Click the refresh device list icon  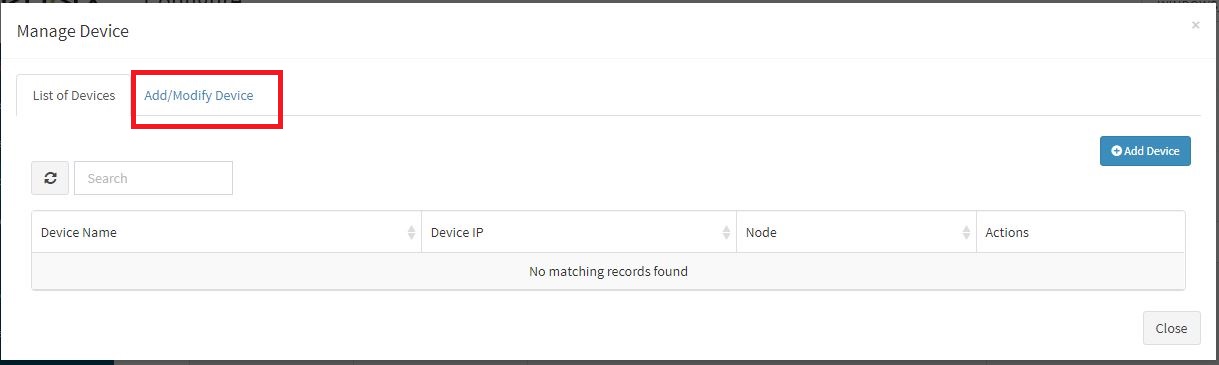click(50, 178)
